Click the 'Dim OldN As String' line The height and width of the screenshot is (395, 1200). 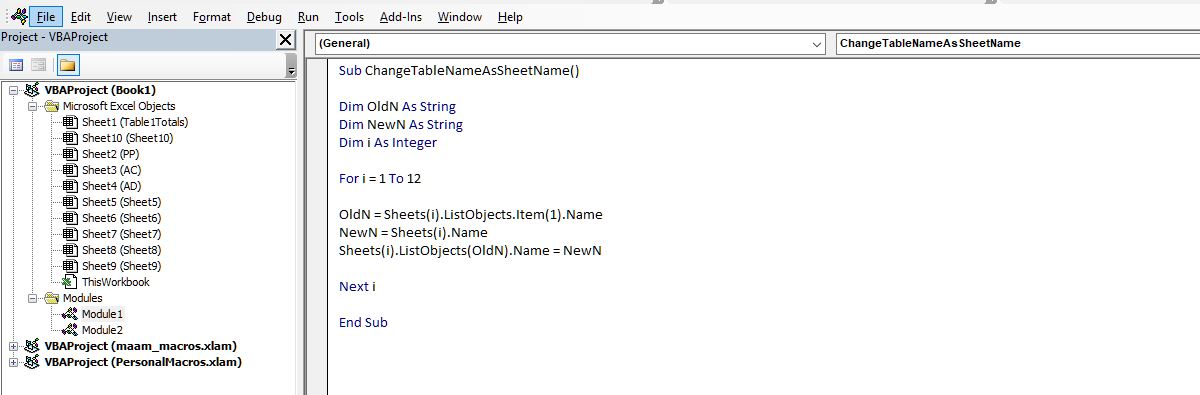(x=397, y=107)
